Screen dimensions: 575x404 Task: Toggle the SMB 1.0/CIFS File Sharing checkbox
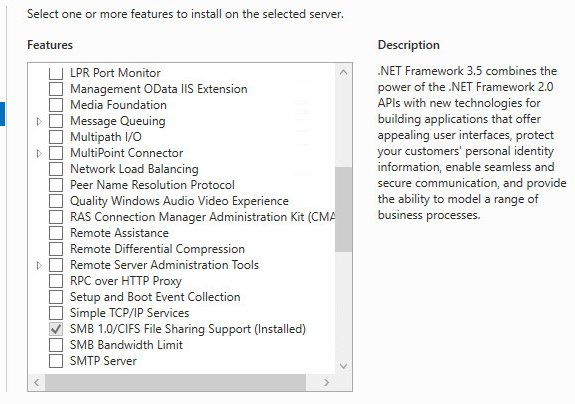click(x=56, y=329)
